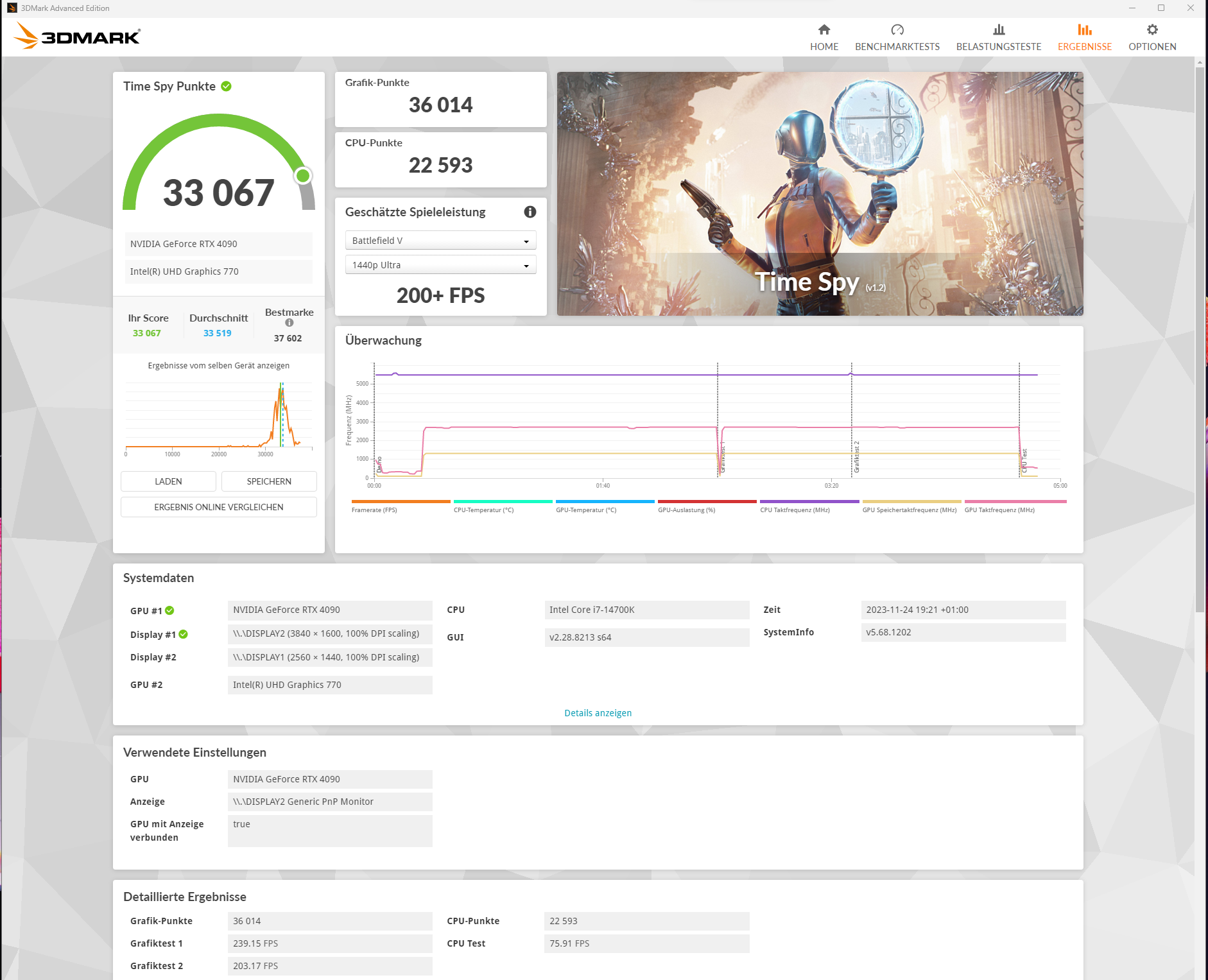Click the info icon beside Geschätzte Spieleleistung
The image size is (1208, 980).
coord(530,212)
